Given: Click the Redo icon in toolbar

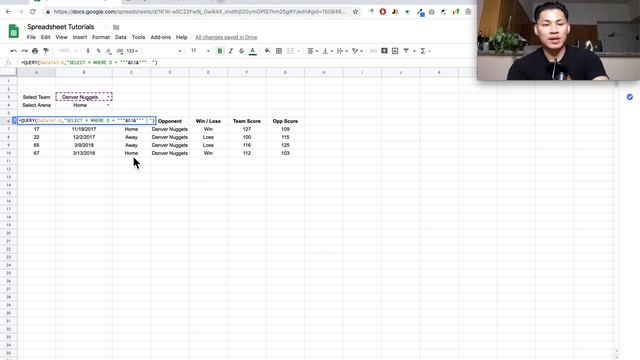Looking at the screenshot, I should click(x=24, y=51).
